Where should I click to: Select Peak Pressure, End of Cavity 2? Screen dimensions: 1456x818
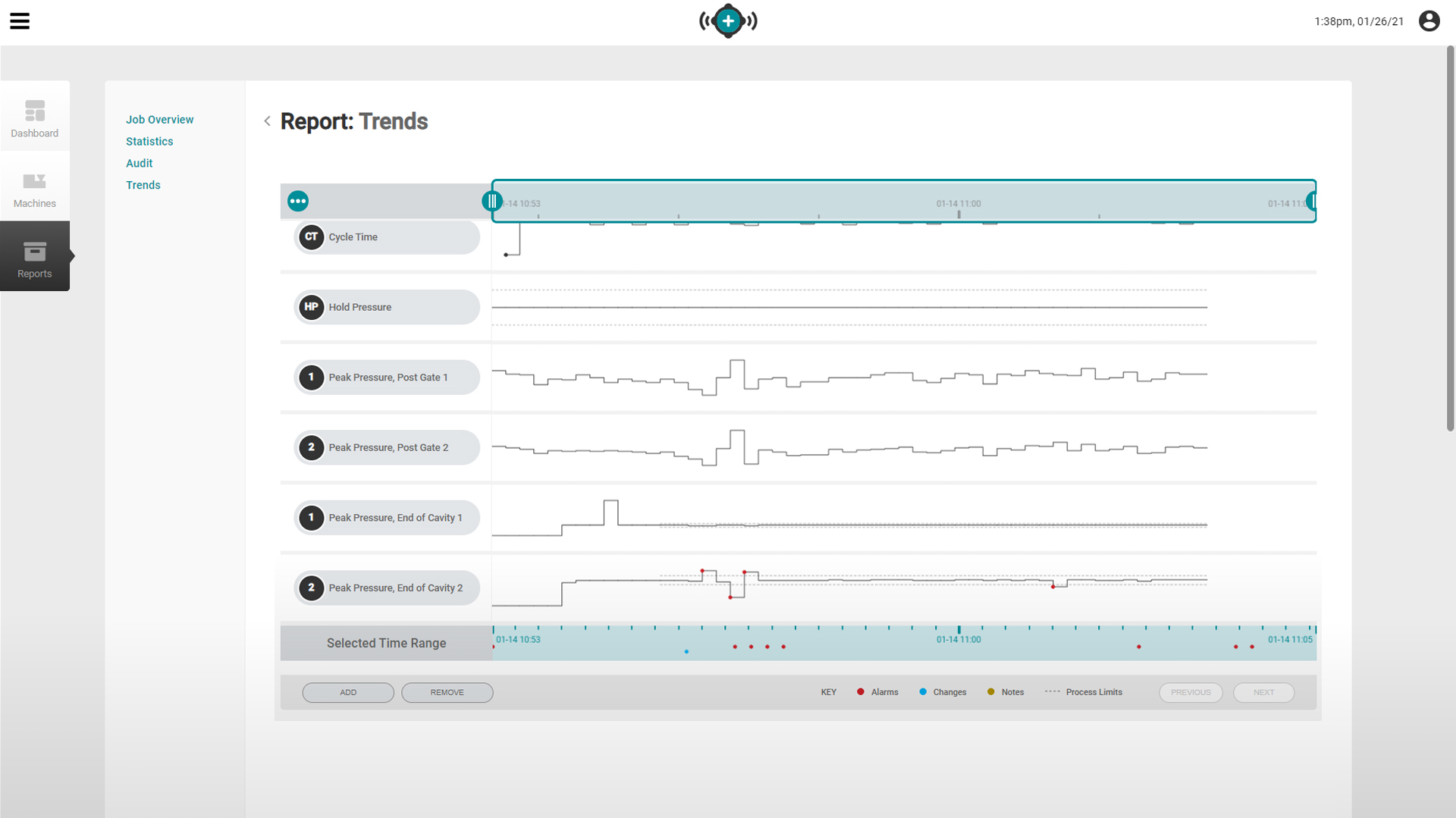(387, 588)
